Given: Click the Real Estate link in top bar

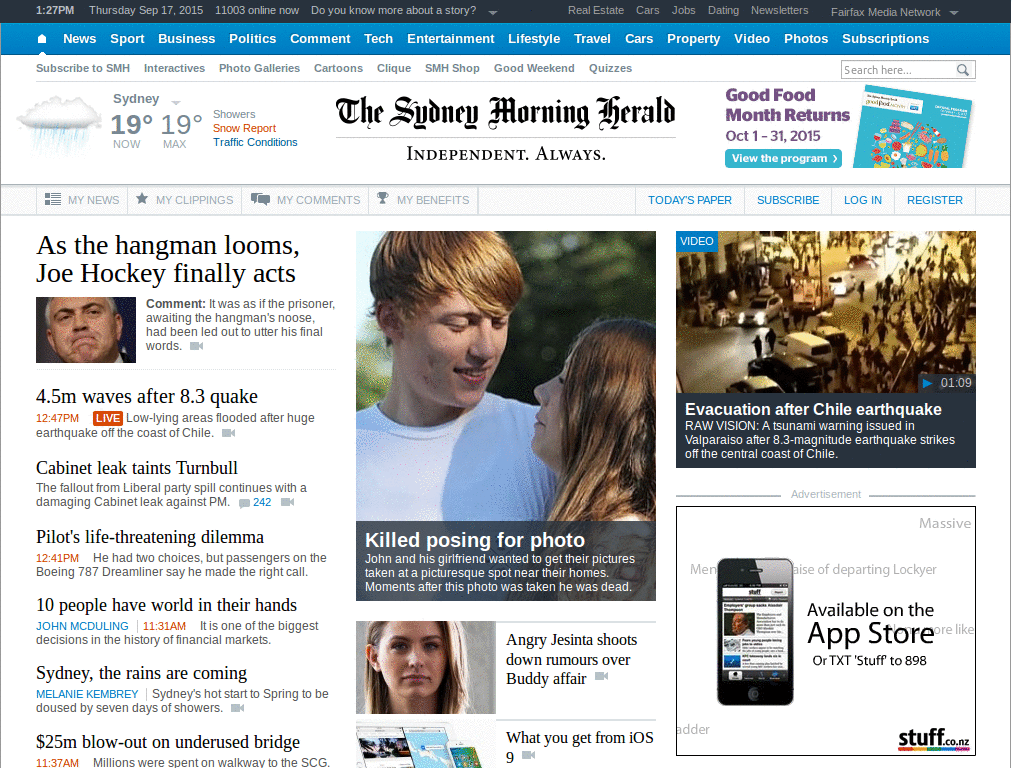Looking at the screenshot, I should point(596,10).
